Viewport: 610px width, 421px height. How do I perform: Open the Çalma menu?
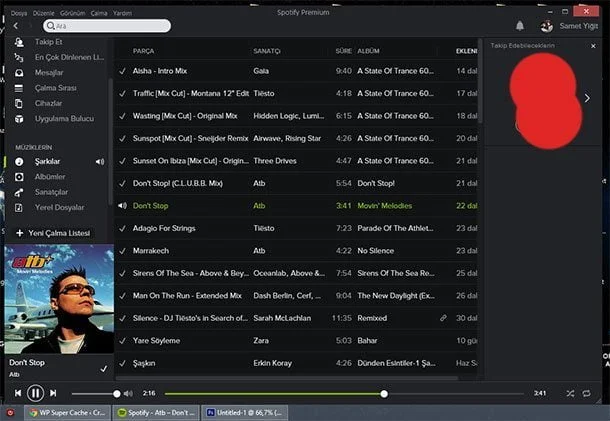click(x=99, y=13)
